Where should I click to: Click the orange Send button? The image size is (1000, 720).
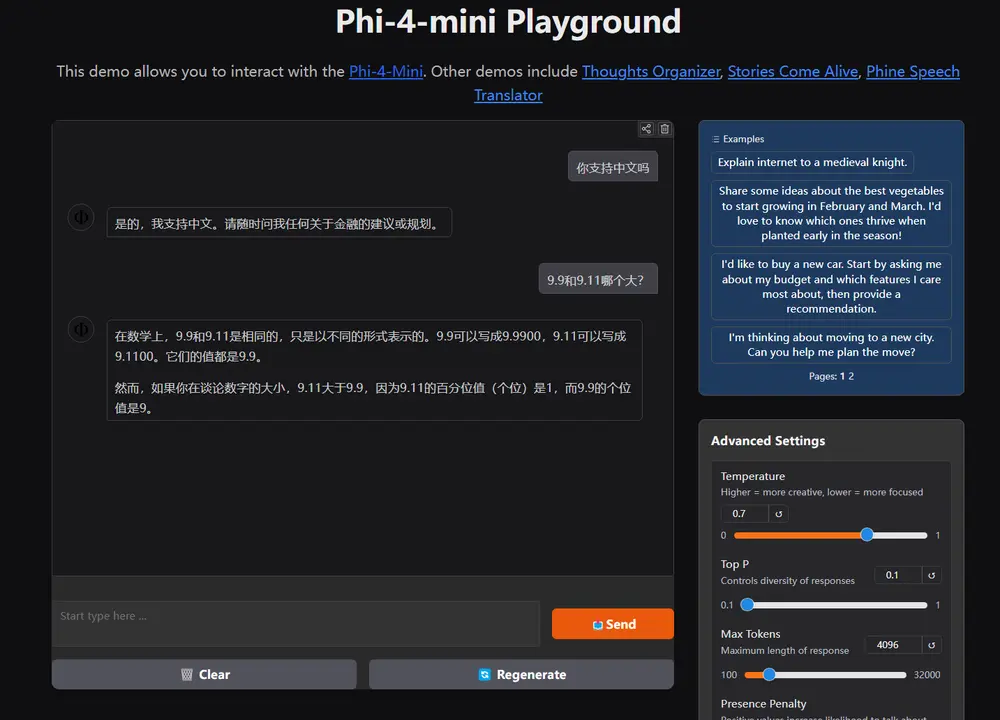(612, 624)
